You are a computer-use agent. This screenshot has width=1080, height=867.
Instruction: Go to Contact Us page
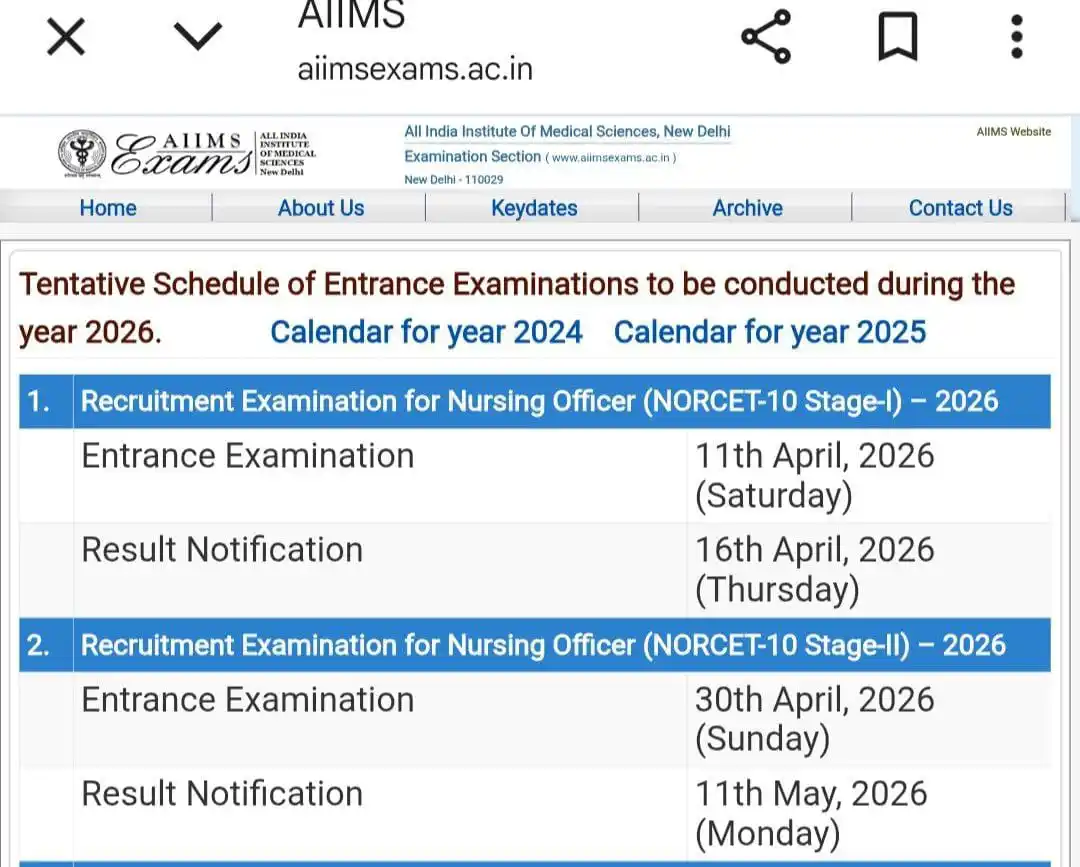(x=960, y=208)
